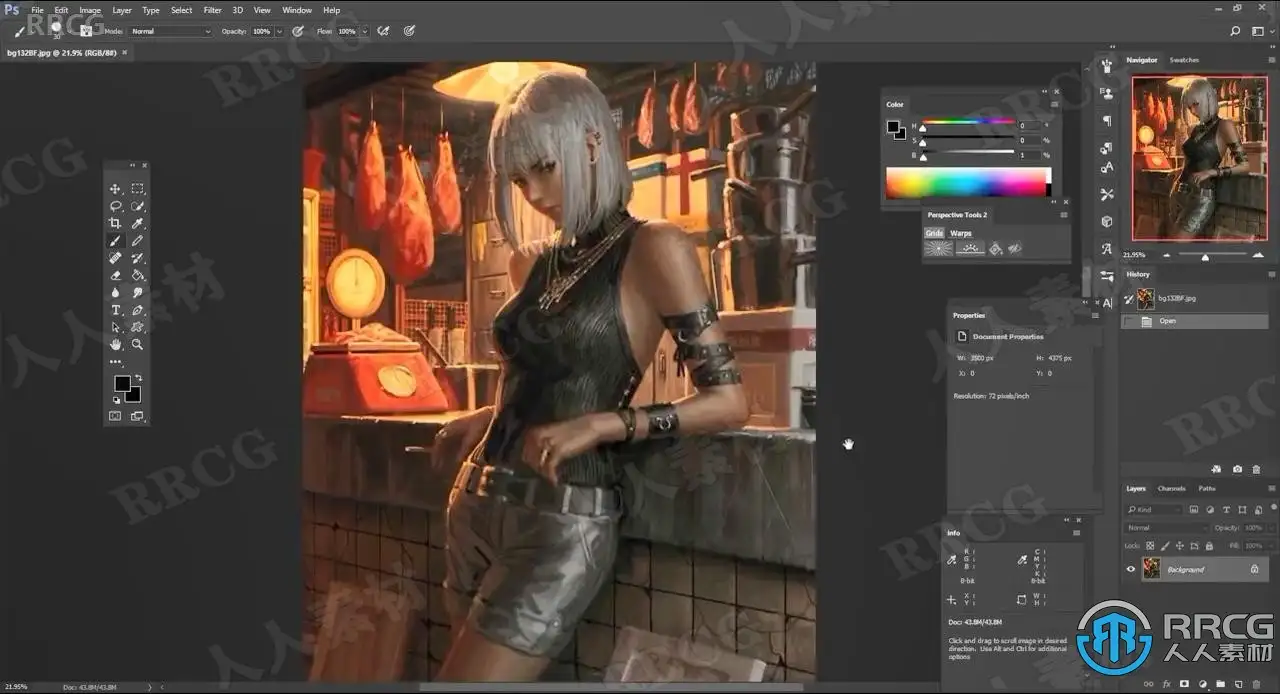Toggle airbrush build-up in options bar
The width and height of the screenshot is (1280, 694).
(x=382, y=31)
